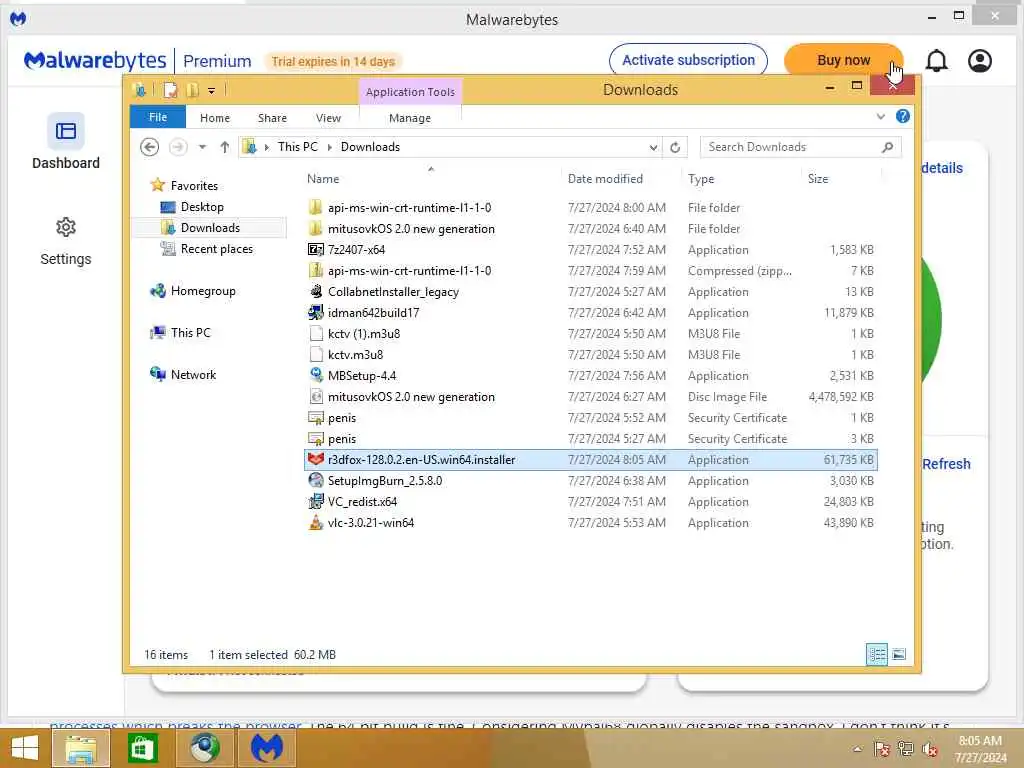The width and height of the screenshot is (1024, 768).
Task: Open Malwarebytes Settings gear
Action: tap(65, 227)
